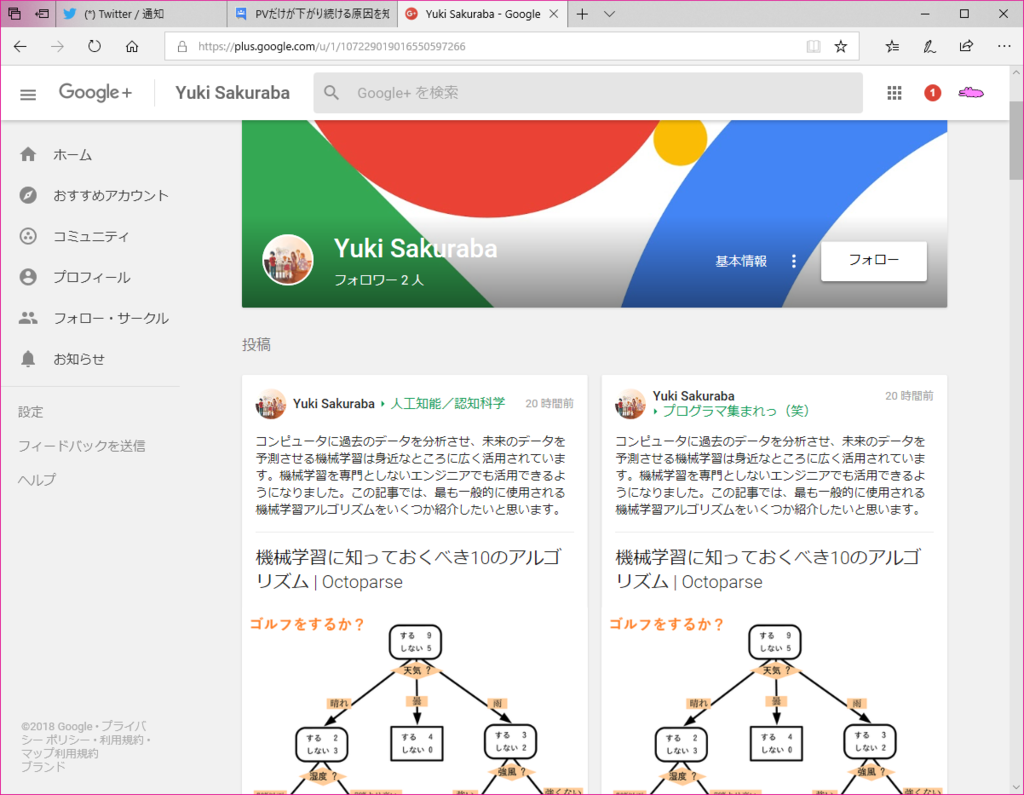
Task: Click フィードバックを送信 link
Action: (82, 446)
